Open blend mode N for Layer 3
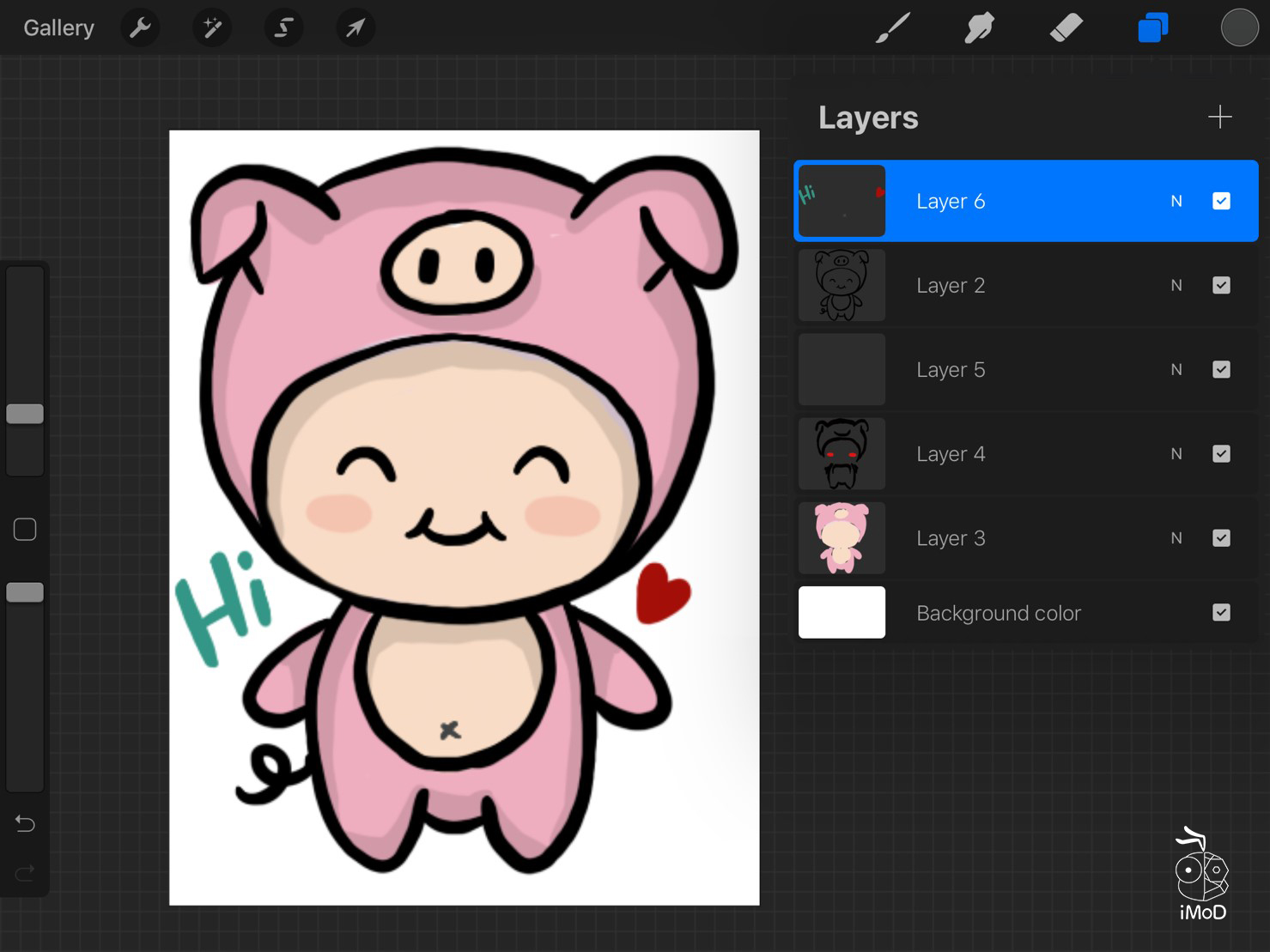 tap(1176, 538)
